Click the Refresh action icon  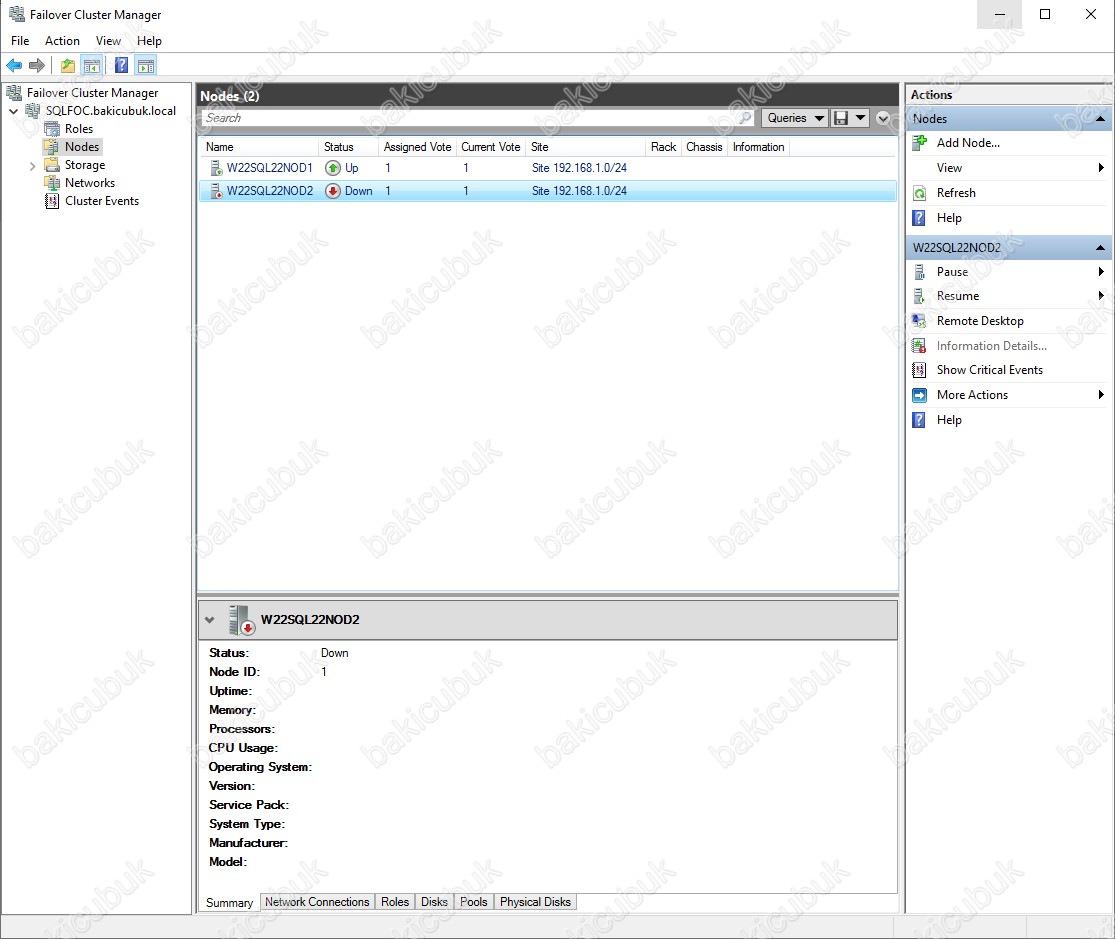pyautogui.click(x=920, y=193)
